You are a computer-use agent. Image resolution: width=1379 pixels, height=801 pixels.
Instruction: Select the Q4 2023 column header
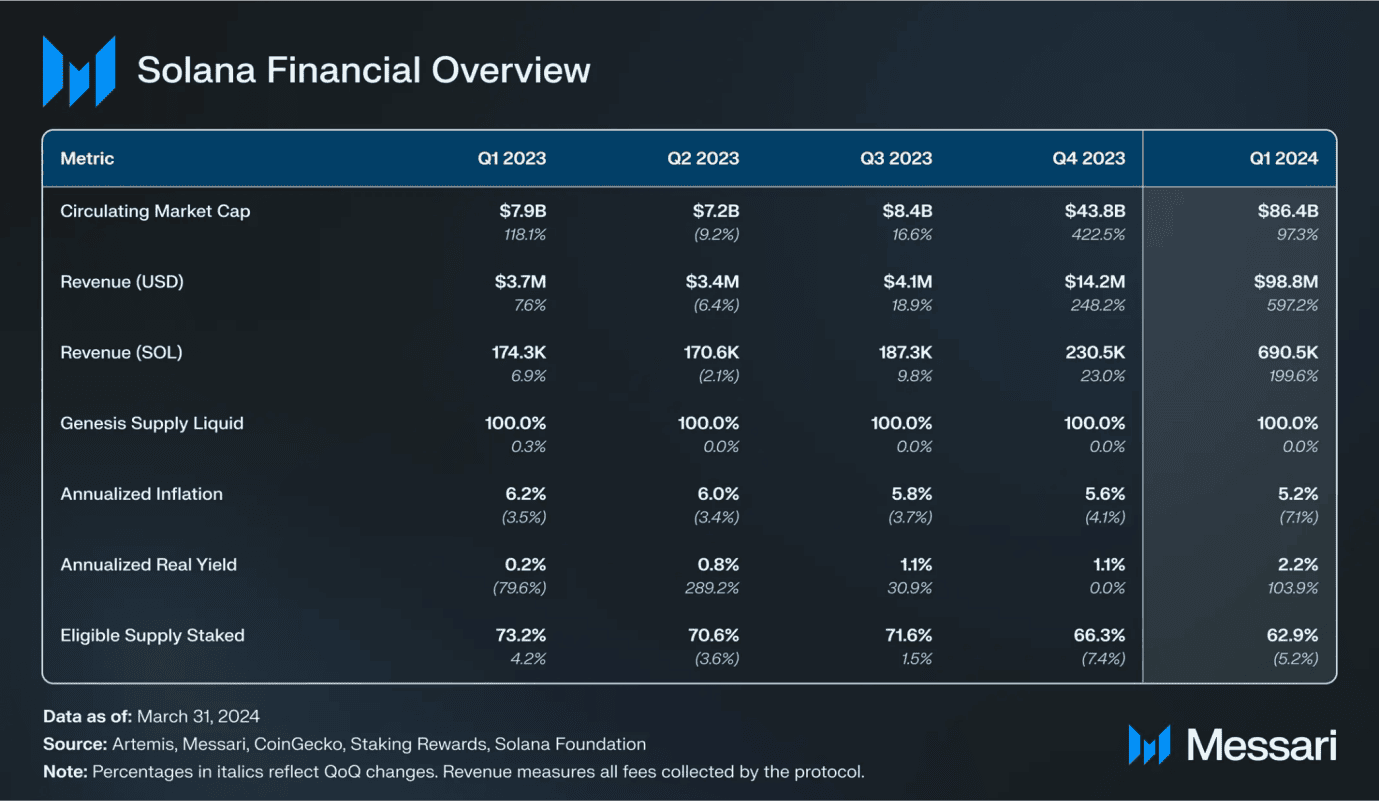1089,158
